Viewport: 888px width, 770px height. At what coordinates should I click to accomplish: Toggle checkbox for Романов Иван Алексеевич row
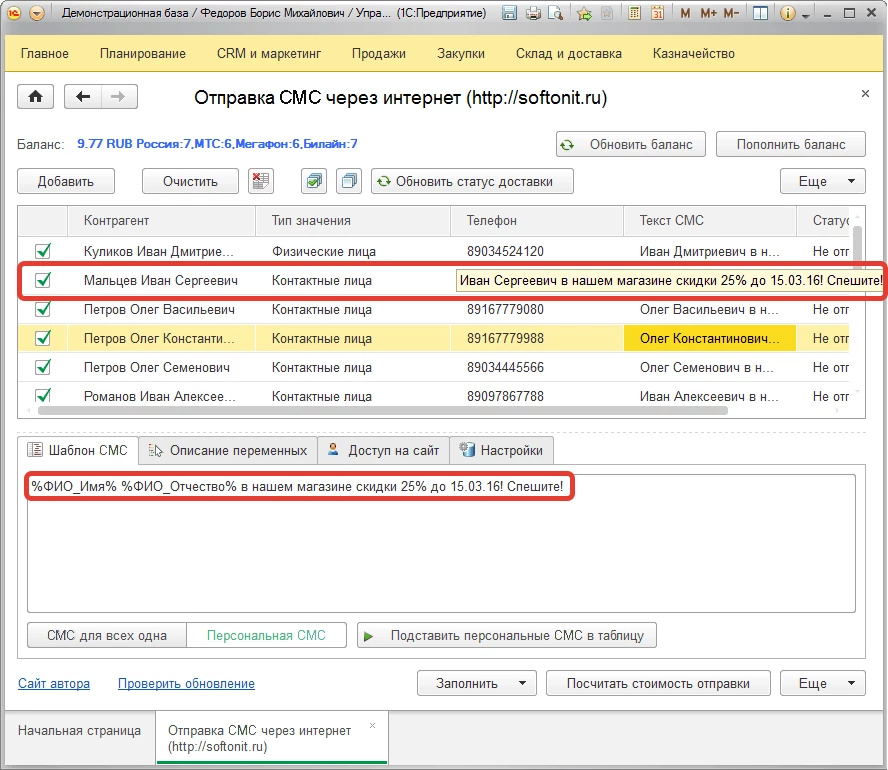click(43, 397)
